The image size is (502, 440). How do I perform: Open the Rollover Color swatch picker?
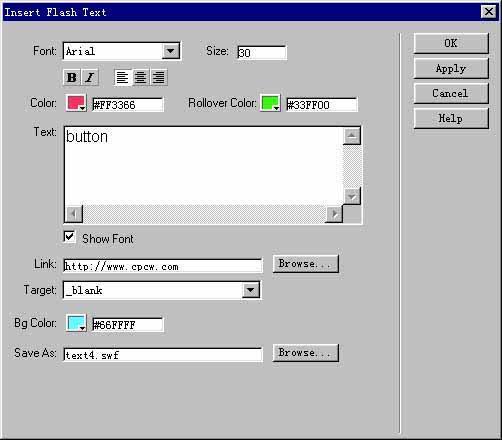click(x=270, y=103)
